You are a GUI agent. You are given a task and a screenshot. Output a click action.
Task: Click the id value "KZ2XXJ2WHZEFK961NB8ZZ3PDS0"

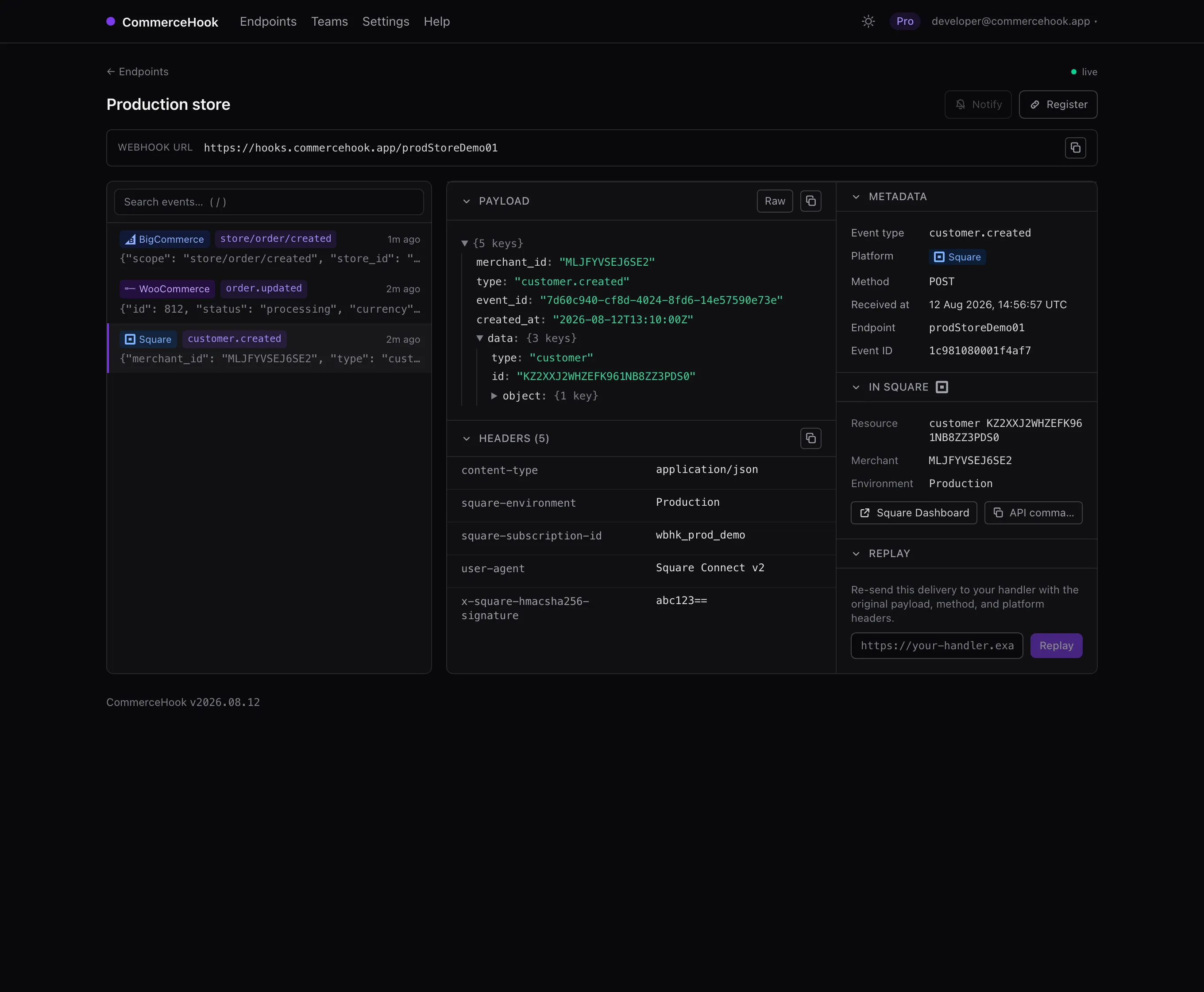pos(606,376)
